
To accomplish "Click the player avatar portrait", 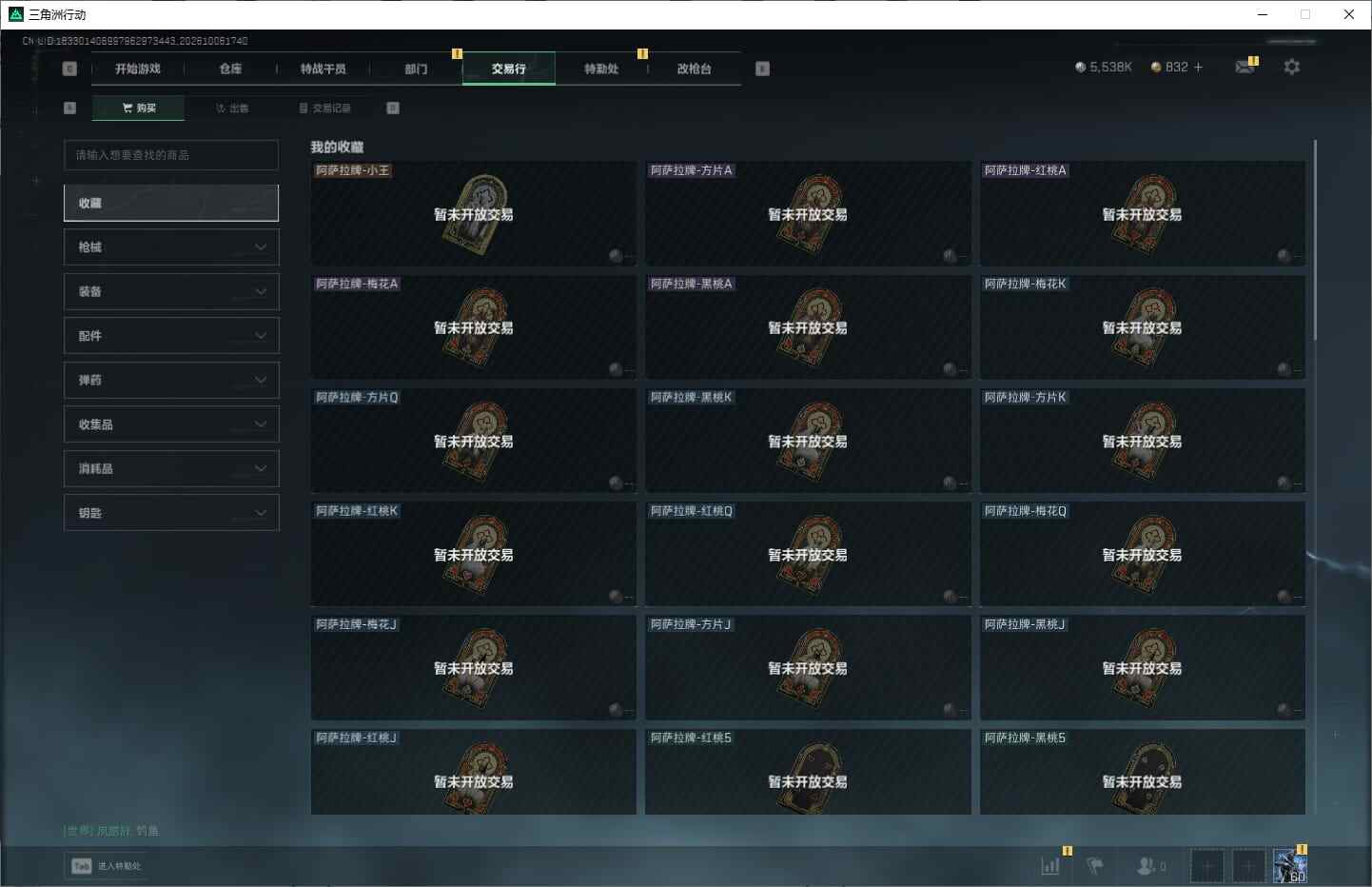I will 1290,866.
